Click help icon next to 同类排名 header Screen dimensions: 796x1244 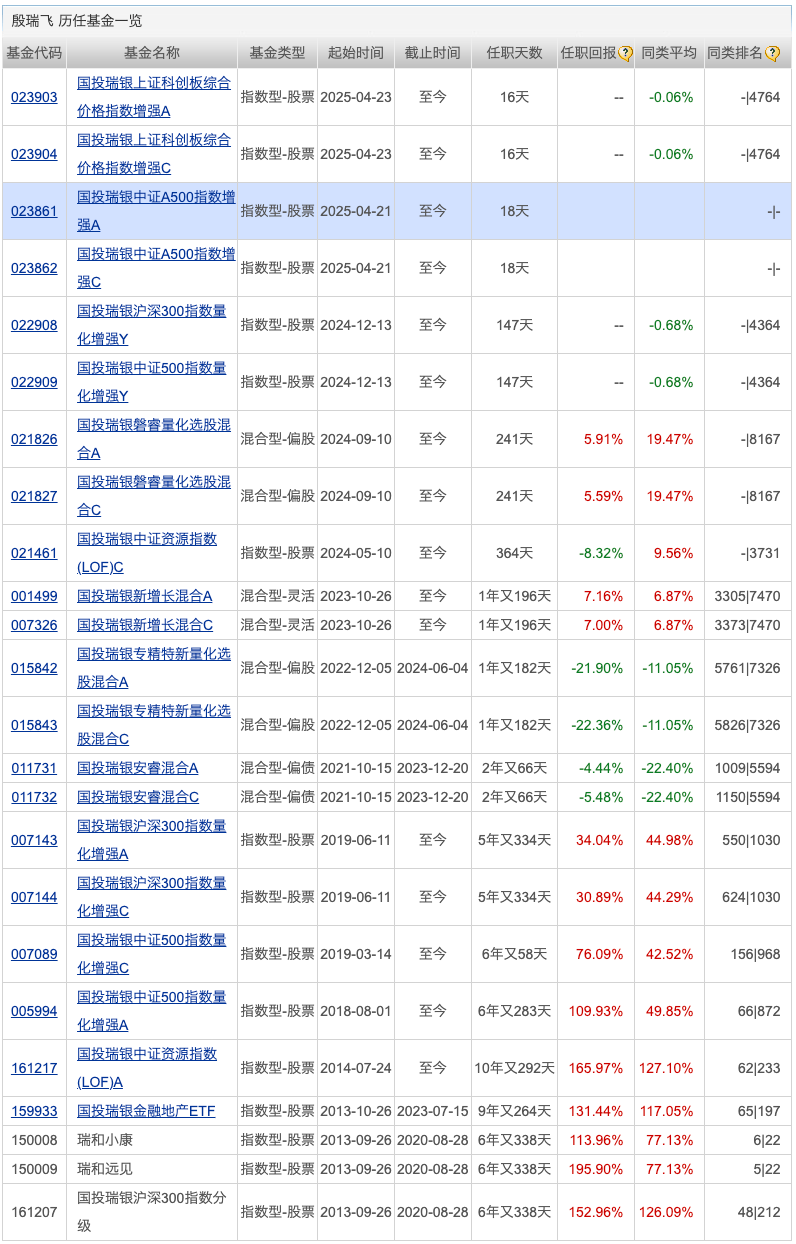pos(772,54)
